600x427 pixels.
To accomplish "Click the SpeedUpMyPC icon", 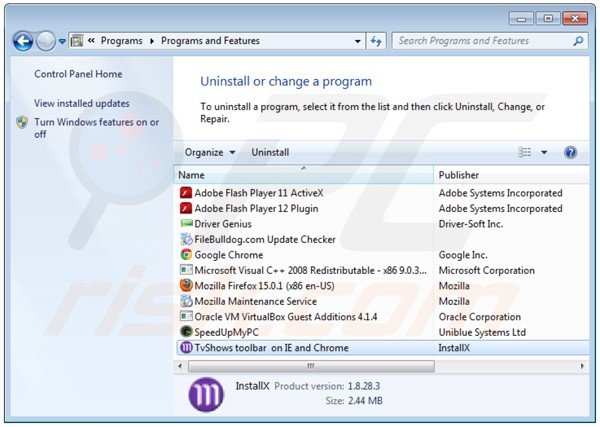I will click(186, 332).
